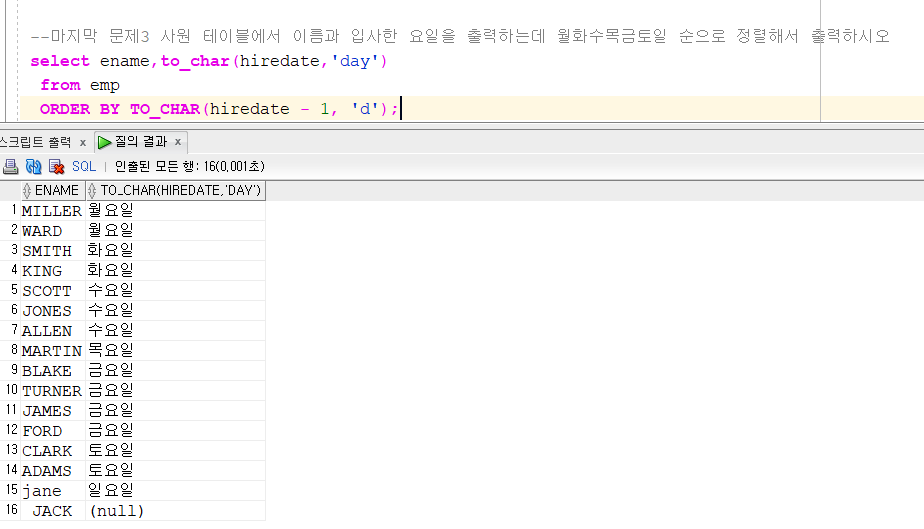Viewport: 924px width, 529px height.
Task: Click the refresh query results icon
Action: point(34,167)
